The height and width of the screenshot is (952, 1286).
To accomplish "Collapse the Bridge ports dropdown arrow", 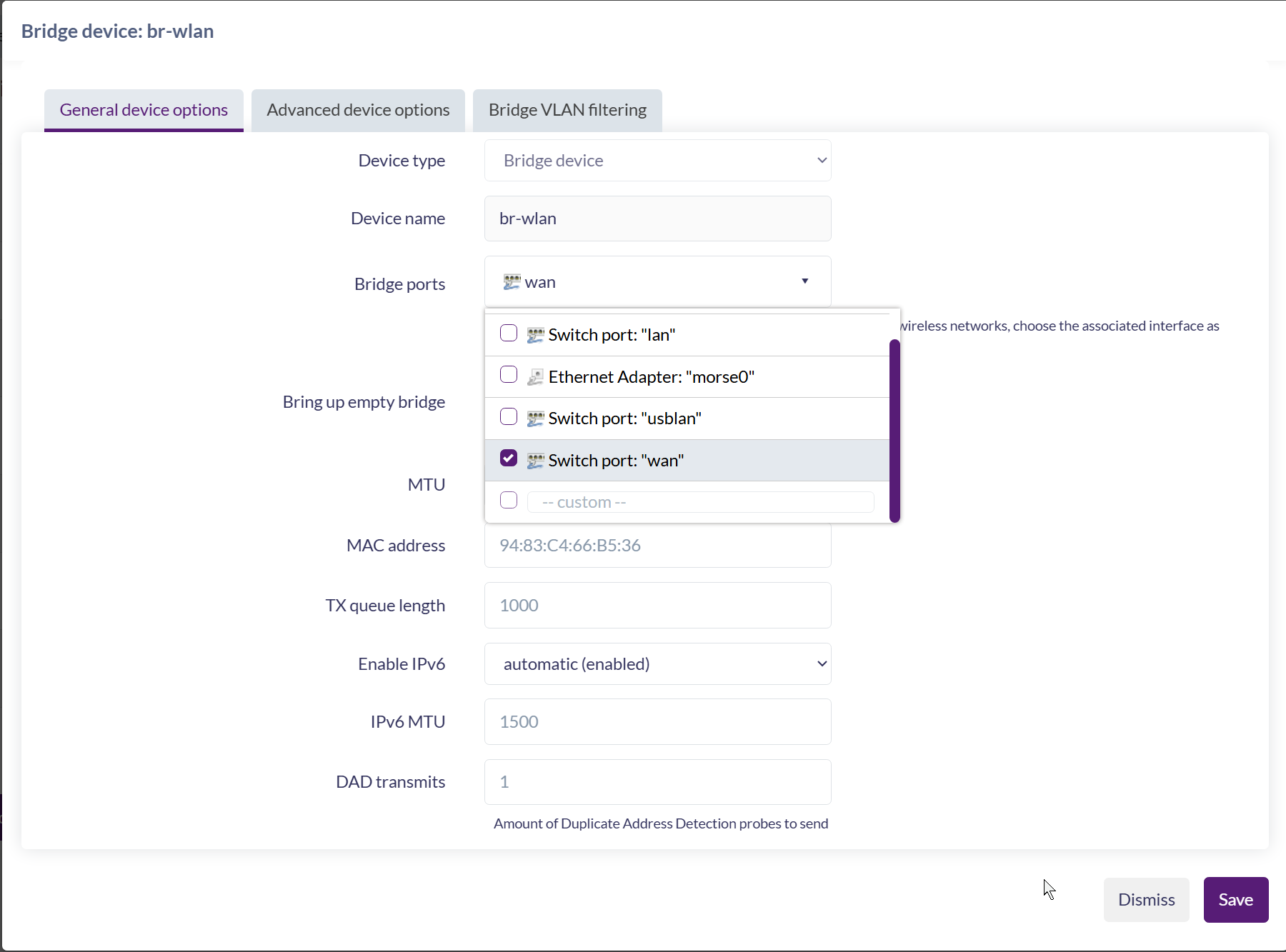I will click(x=804, y=281).
